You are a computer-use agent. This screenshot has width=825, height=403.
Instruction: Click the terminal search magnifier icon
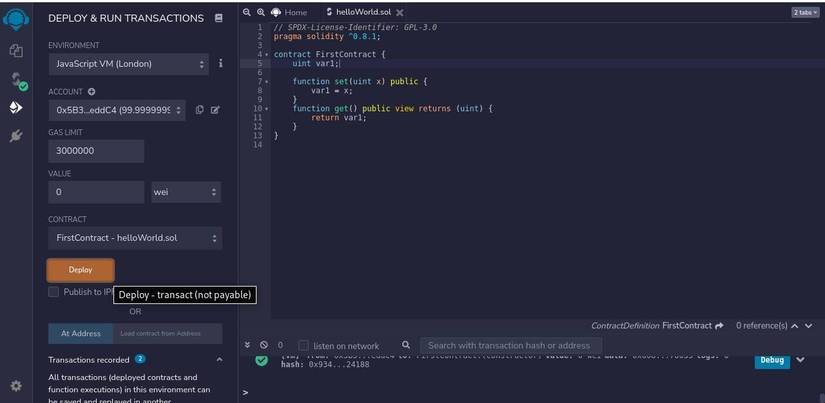[406, 345]
